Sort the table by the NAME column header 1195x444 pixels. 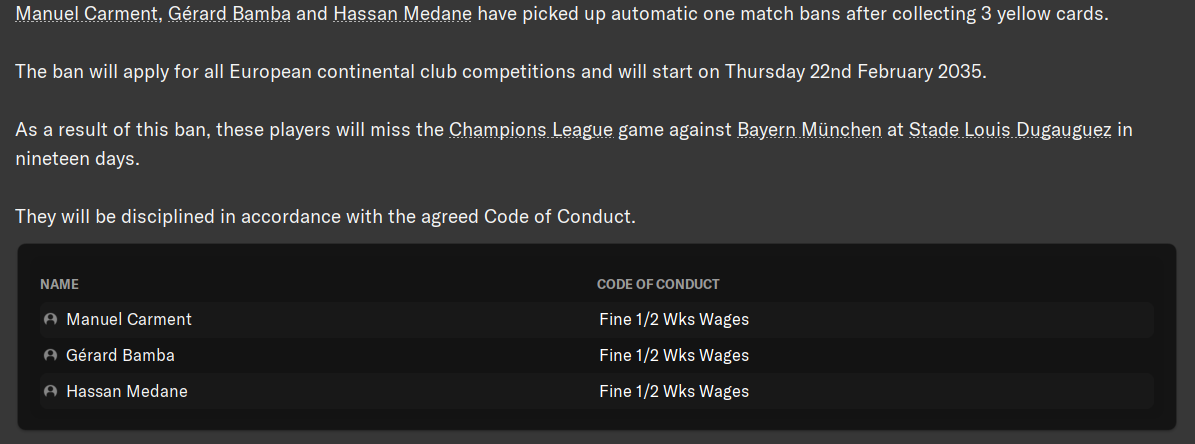point(59,285)
